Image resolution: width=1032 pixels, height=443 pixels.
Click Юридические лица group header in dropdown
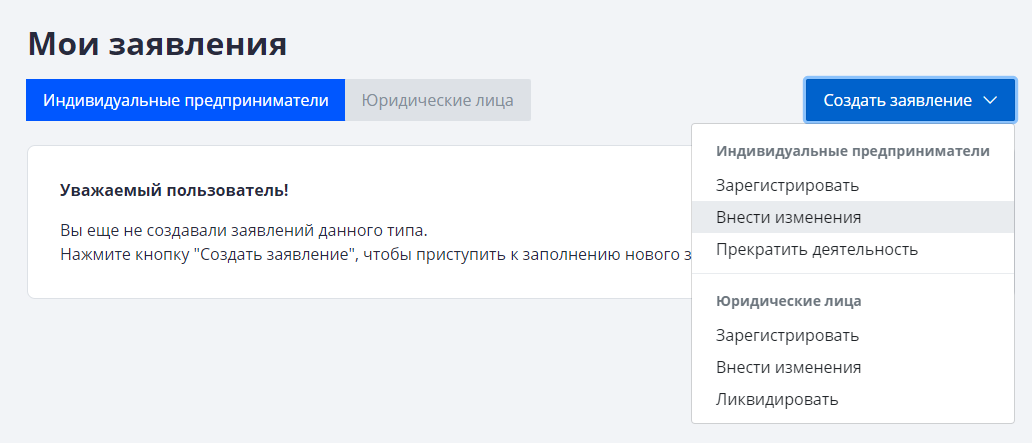click(788, 300)
